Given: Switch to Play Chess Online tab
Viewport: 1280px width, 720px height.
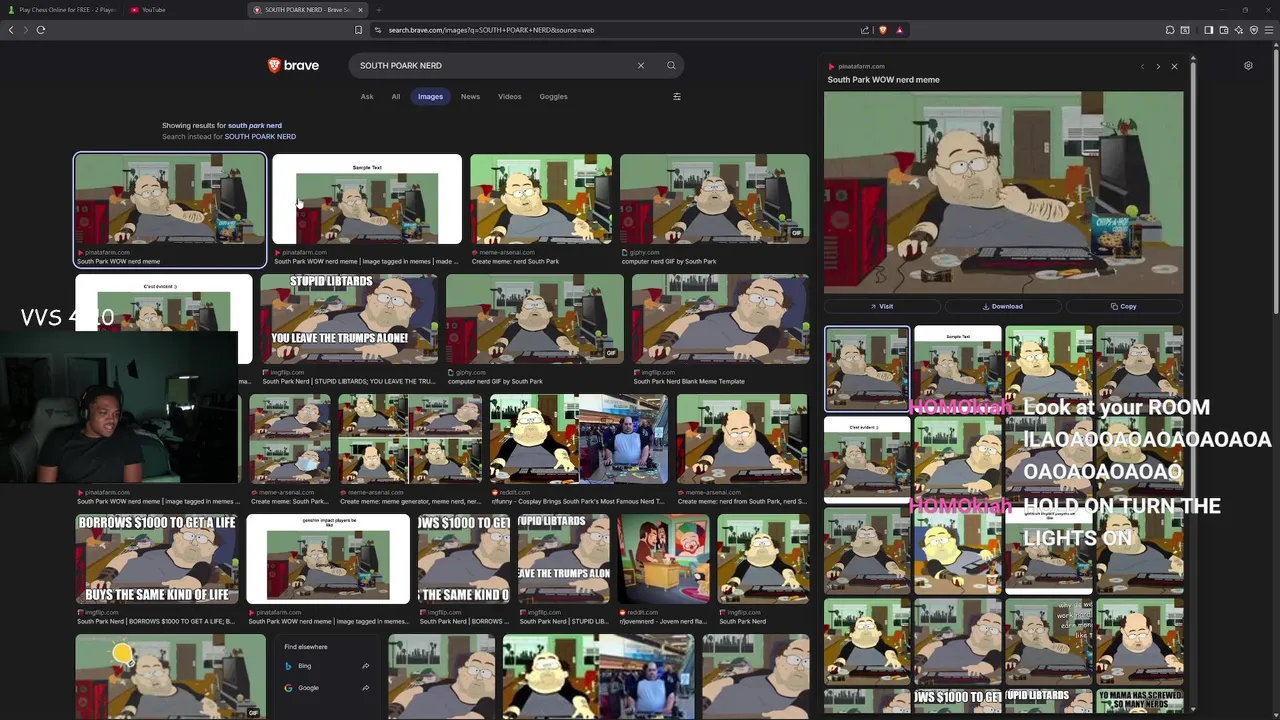Looking at the screenshot, I should [61, 10].
